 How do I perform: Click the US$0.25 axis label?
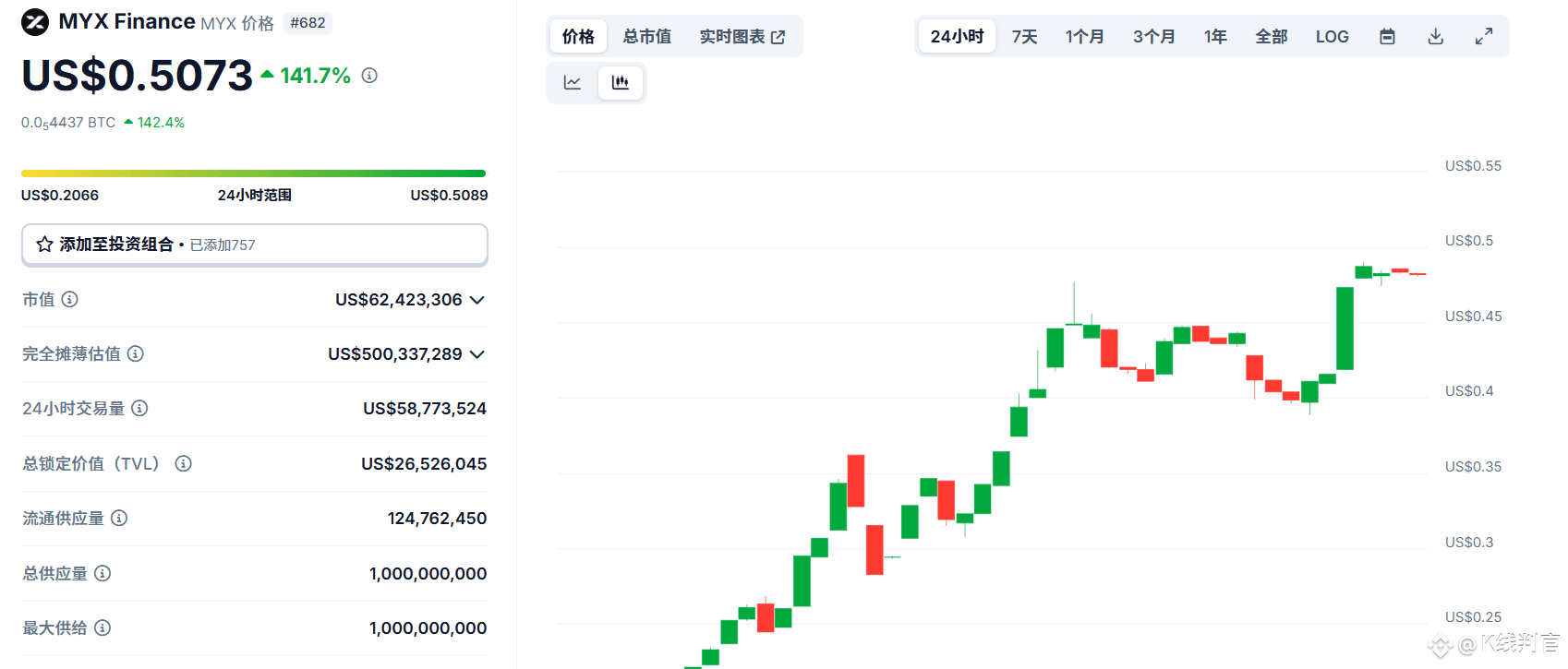click(x=1473, y=617)
